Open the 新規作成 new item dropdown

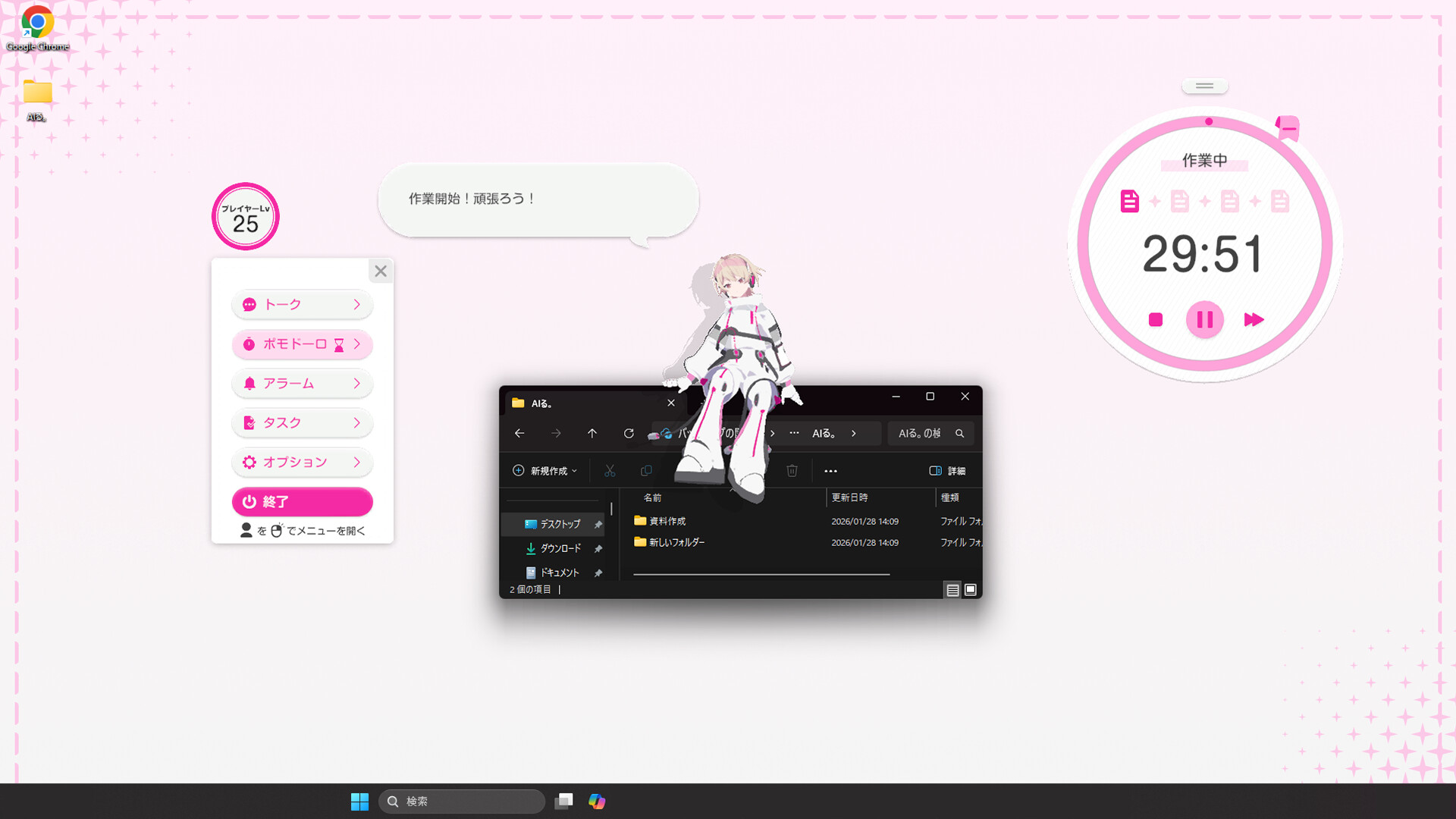point(544,470)
